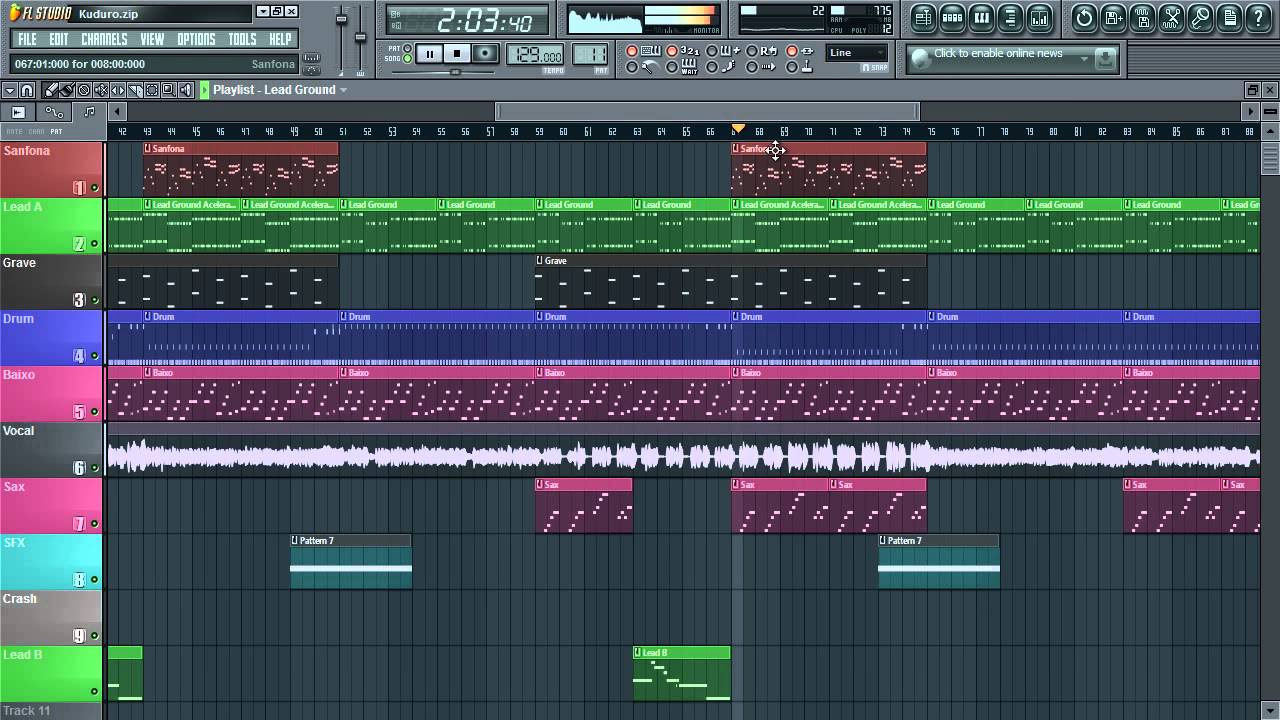Open the project info icon

pyautogui.click(x=1229, y=17)
